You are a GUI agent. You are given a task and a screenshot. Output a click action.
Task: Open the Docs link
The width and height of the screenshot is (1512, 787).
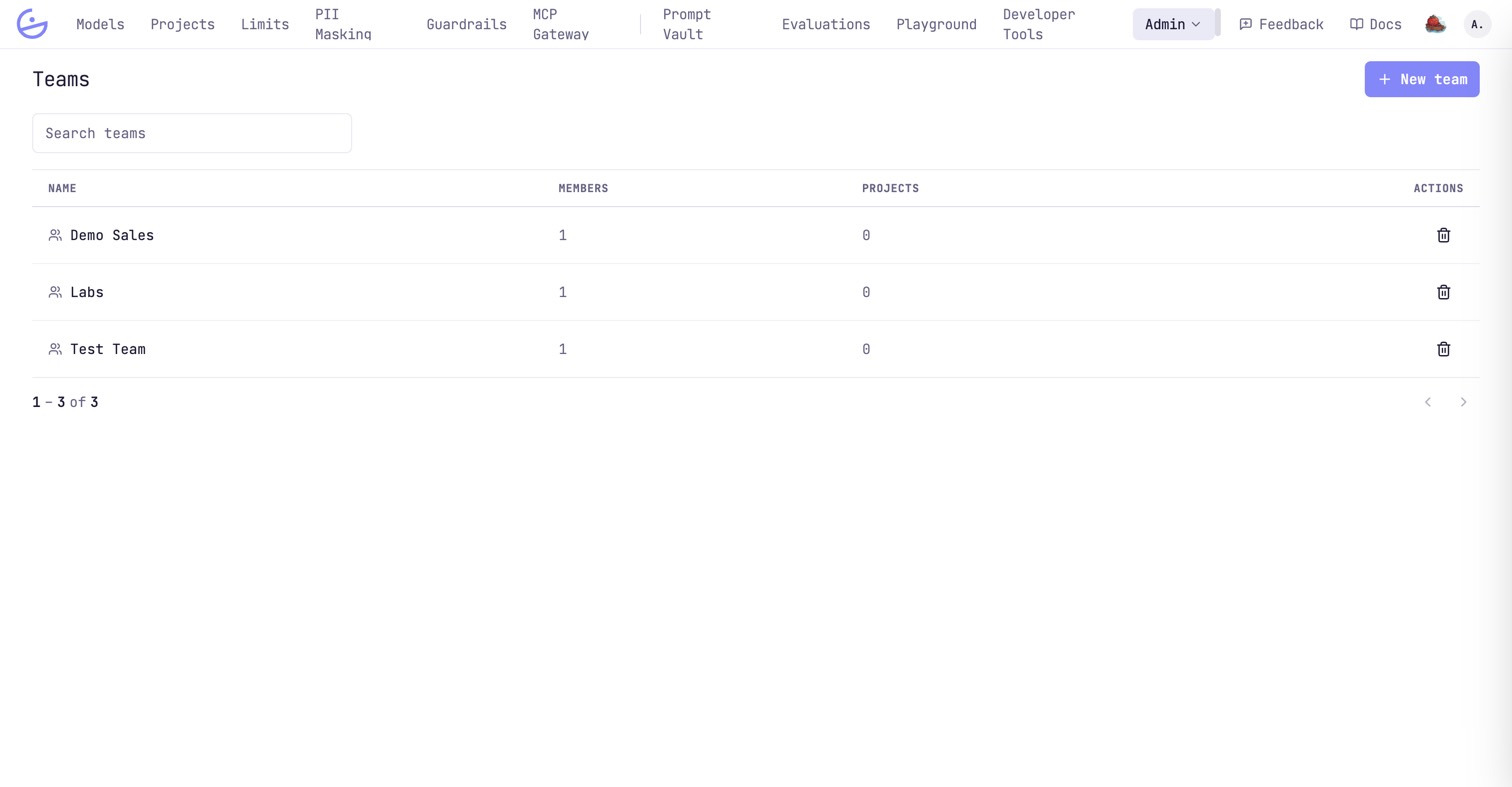pos(1376,24)
